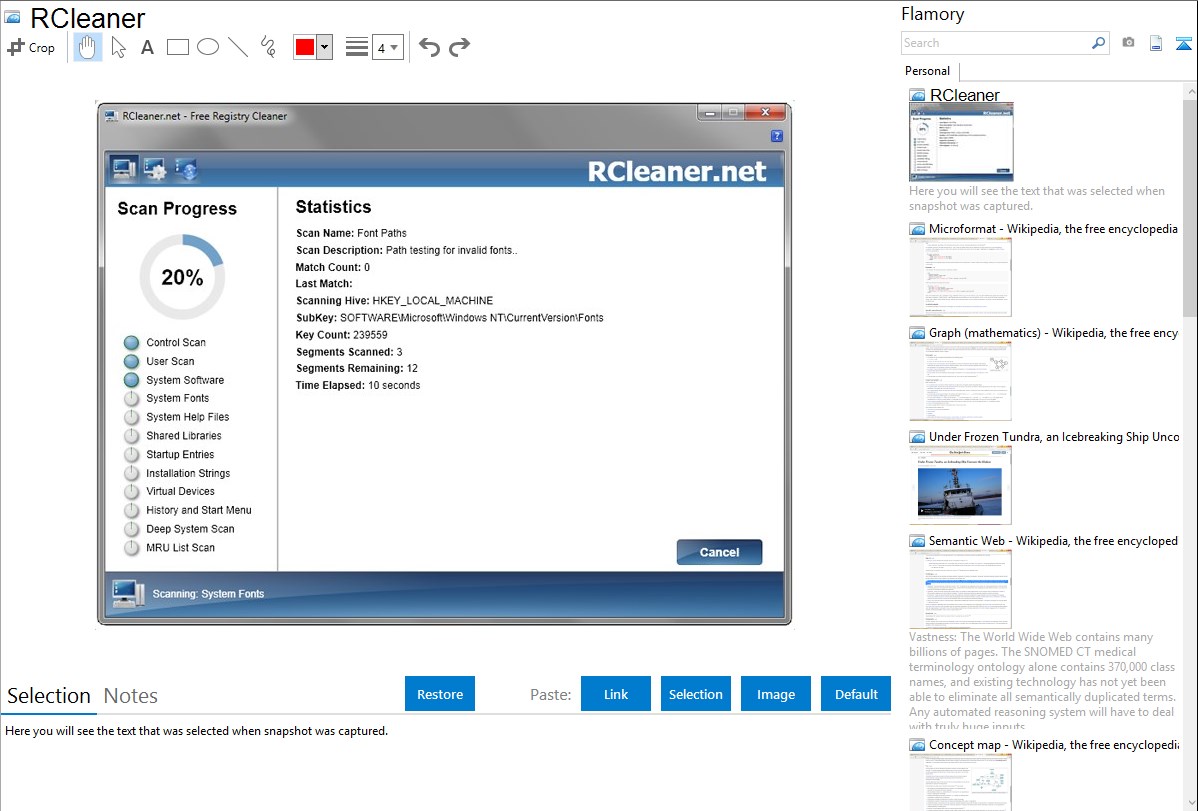
Task: Open the annotation color dropdown arrow
Action: [324, 47]
